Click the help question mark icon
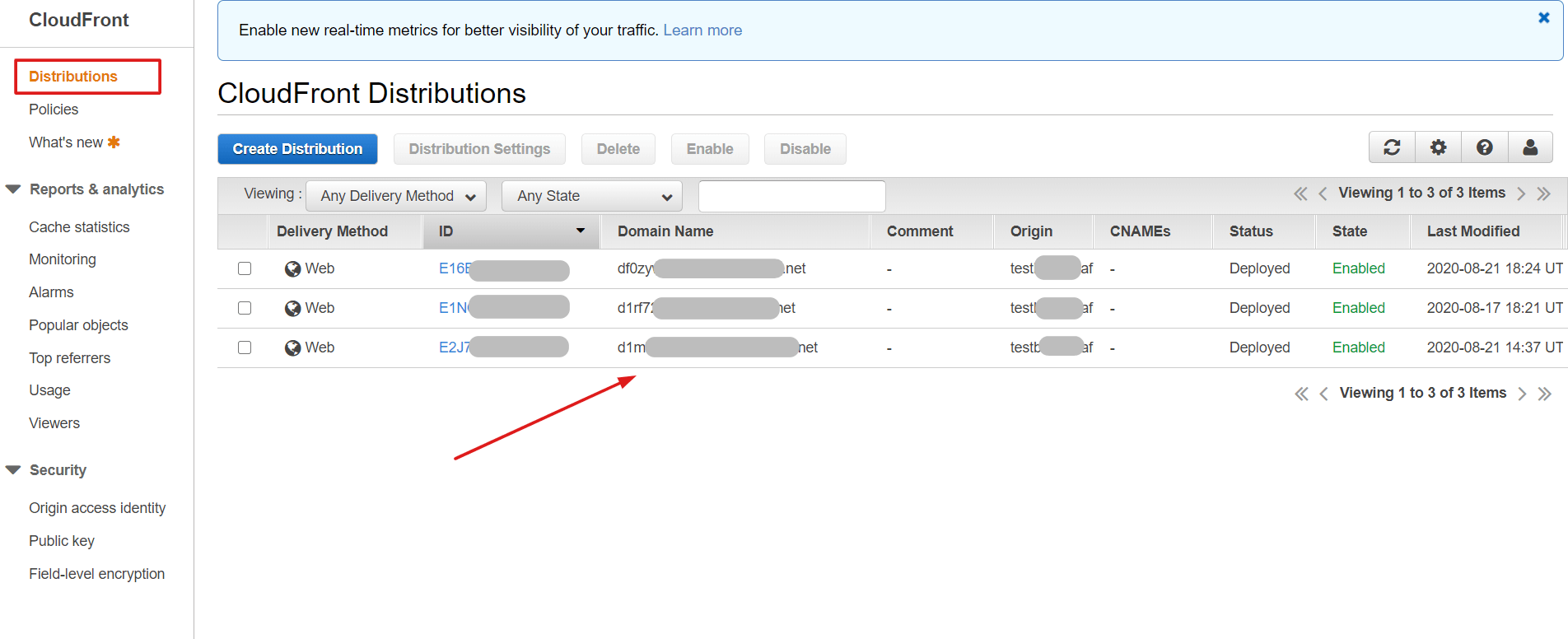This screenshot has width=1568, height=639. click(1484, 147)
